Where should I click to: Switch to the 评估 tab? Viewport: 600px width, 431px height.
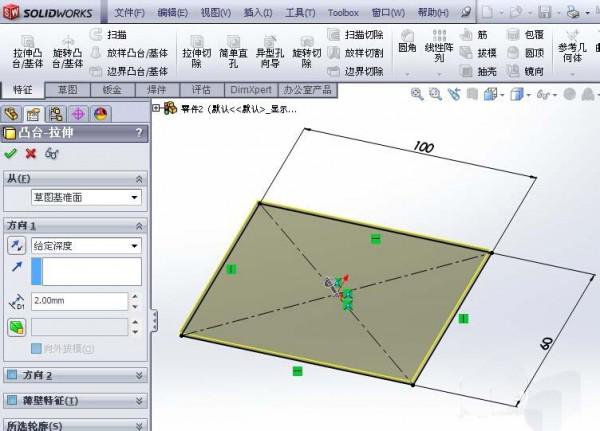pos(201,90)
